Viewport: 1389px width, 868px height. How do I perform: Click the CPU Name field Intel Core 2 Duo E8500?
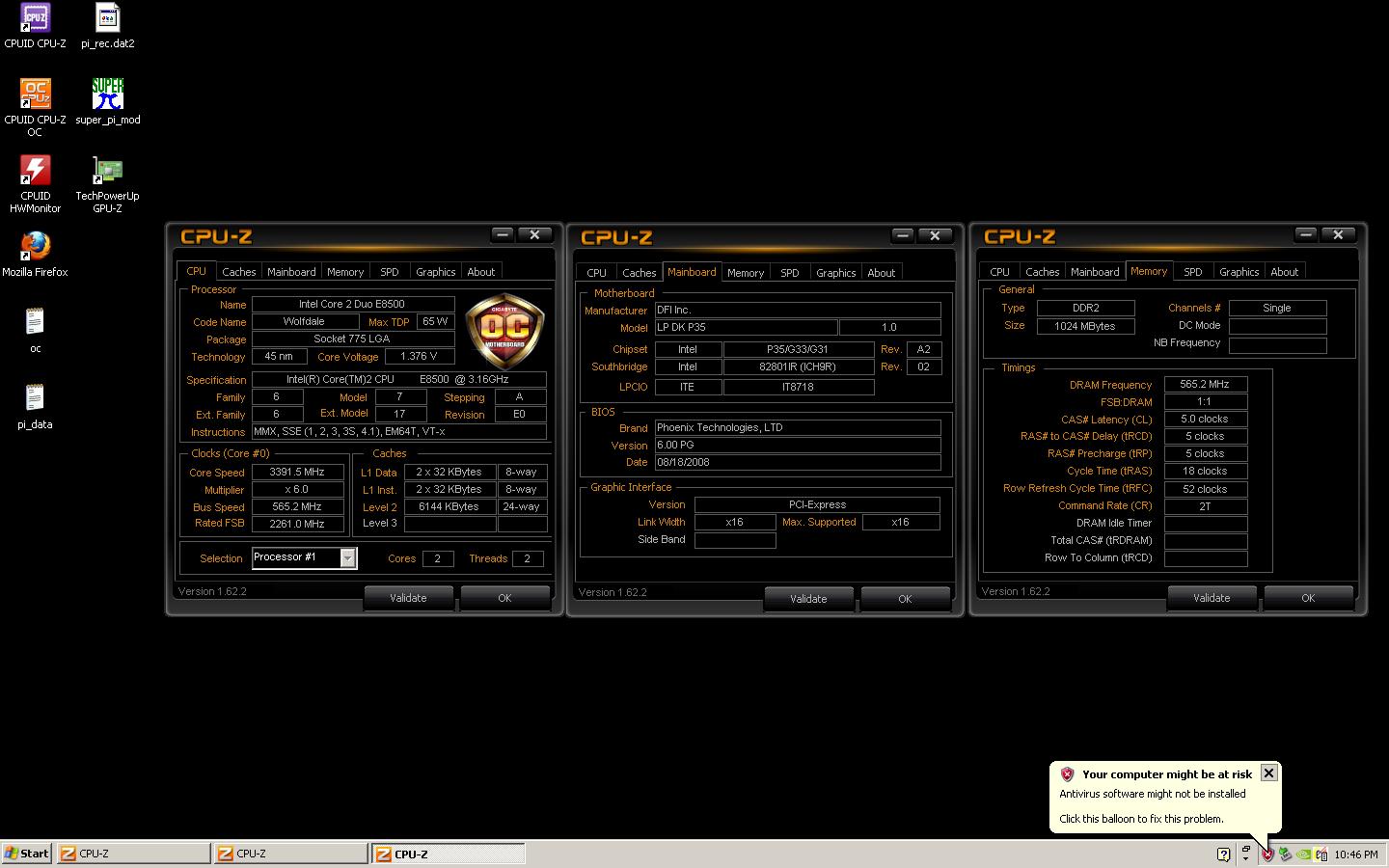(x=352, y=304)
